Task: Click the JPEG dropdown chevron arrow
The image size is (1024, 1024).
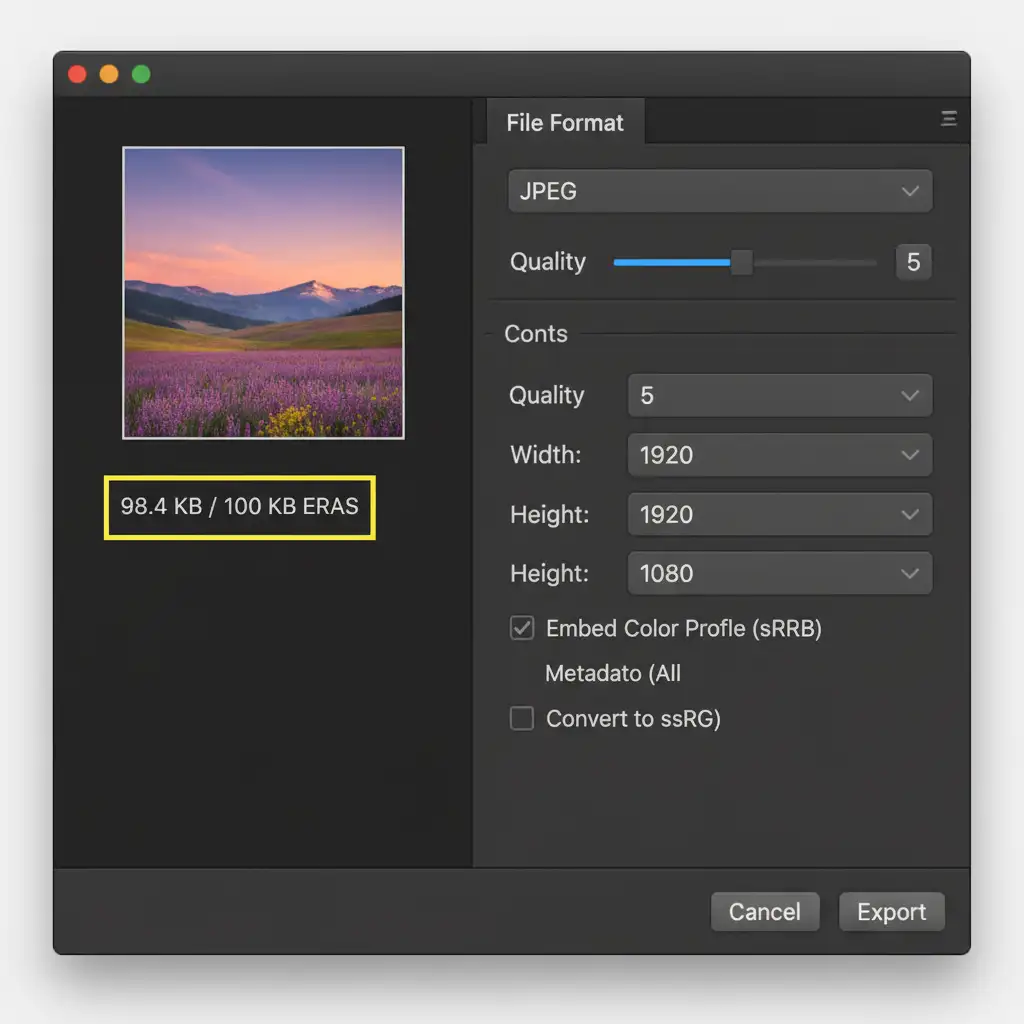Action: point(909,191)
